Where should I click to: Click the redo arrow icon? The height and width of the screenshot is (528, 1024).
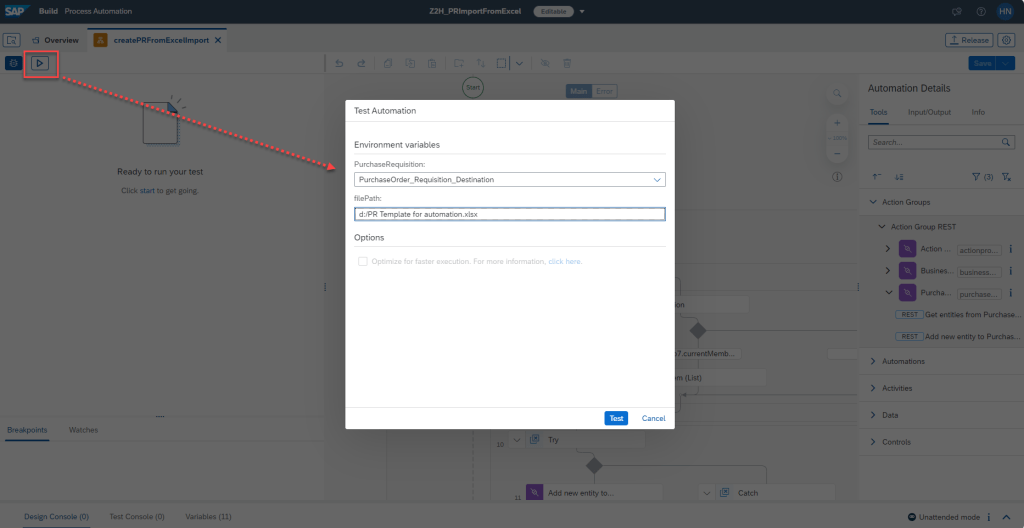coord(361,63)
